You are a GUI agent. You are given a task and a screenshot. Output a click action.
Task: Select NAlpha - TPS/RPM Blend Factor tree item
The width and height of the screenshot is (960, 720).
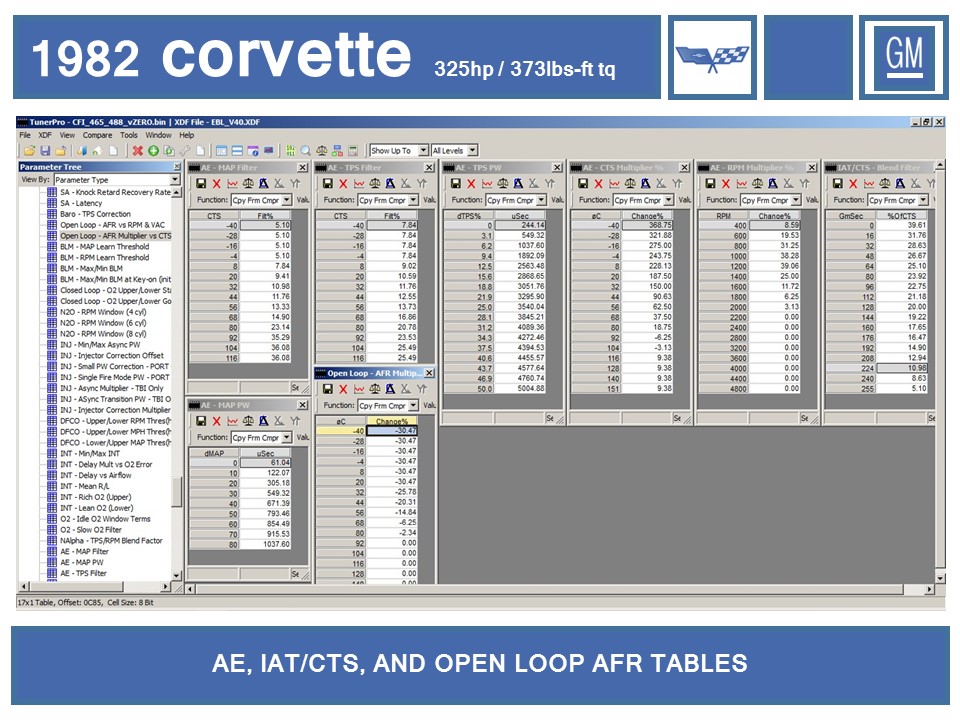point(111,541)
